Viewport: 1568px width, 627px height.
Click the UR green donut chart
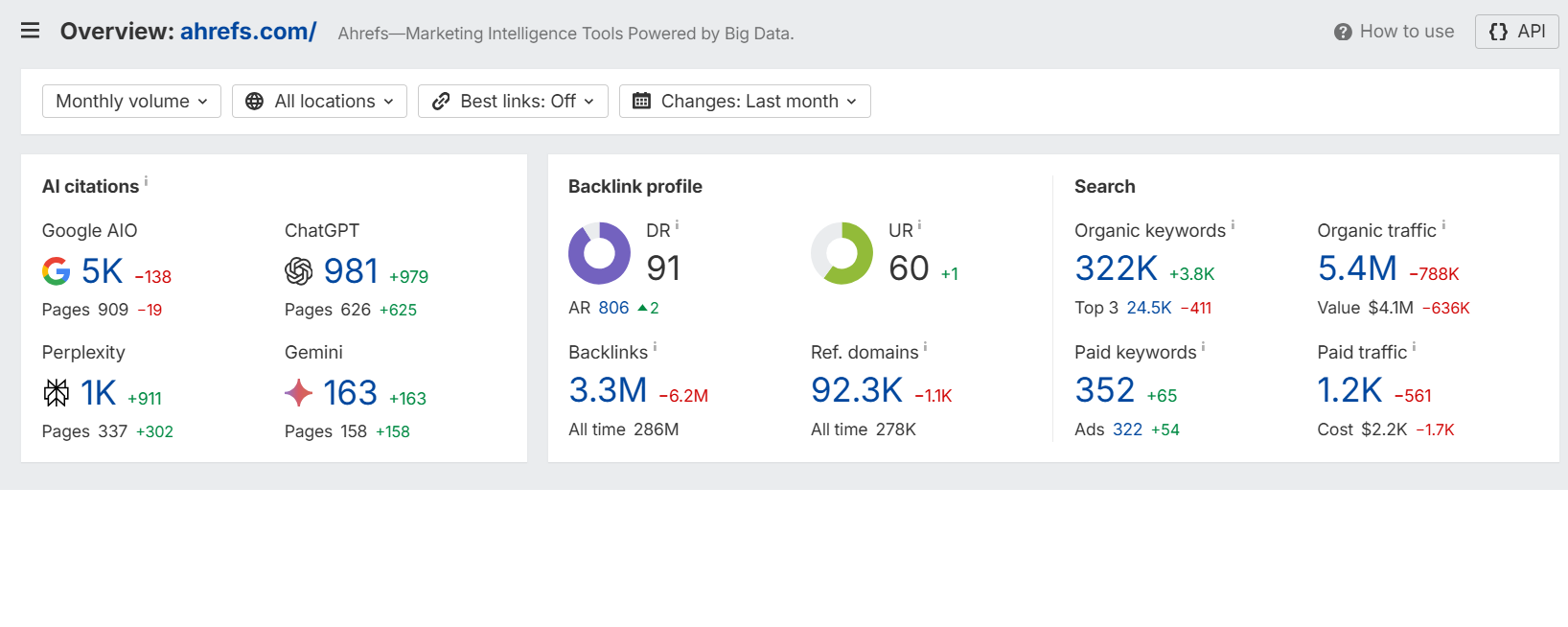842,254
